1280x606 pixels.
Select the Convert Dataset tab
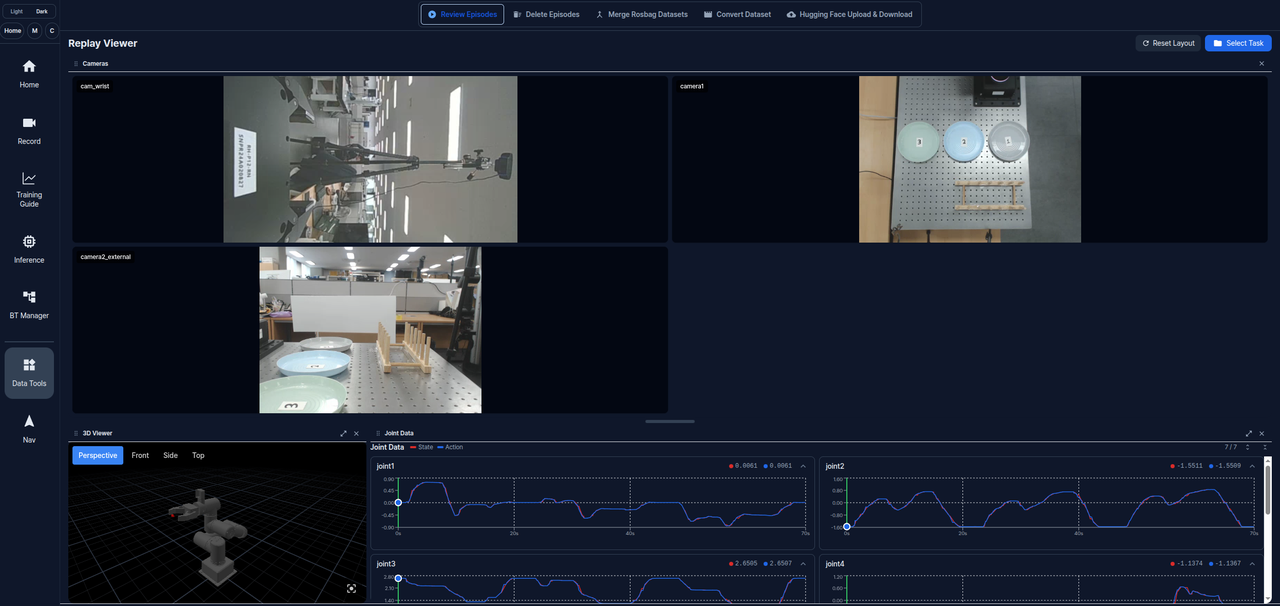tap(737, 14)
